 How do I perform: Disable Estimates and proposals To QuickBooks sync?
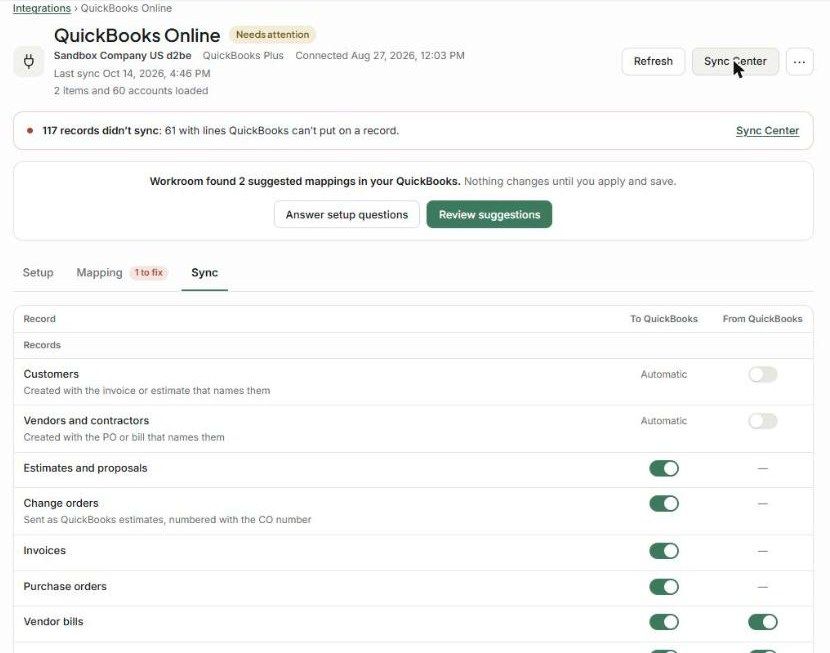pos(664,468)
